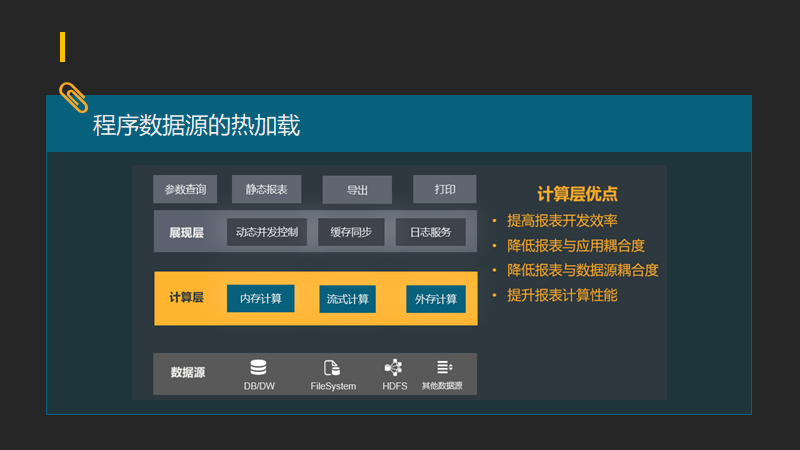Click the FileSystem document icon
800x450 pixels.
click(332, 368)
